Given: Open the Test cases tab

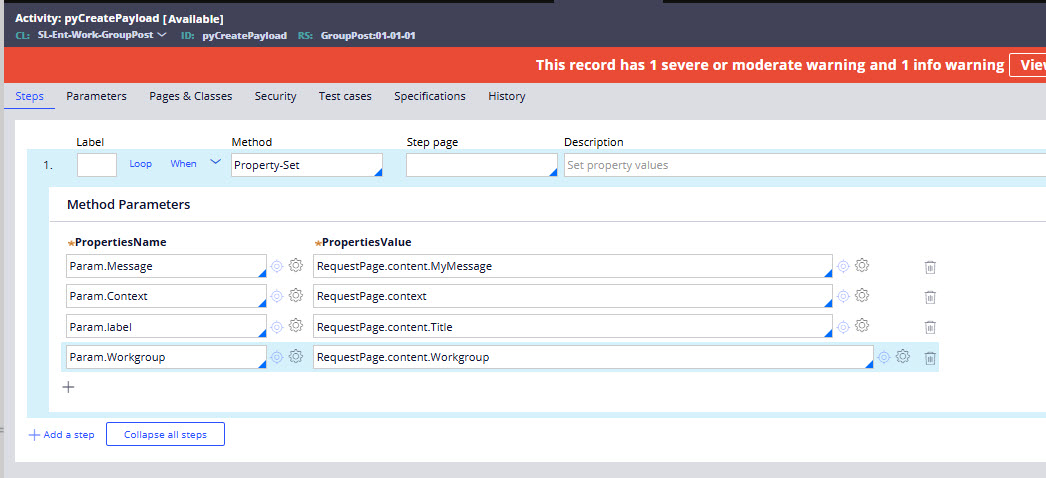Looking at the screenshot, I should point(345,96).
